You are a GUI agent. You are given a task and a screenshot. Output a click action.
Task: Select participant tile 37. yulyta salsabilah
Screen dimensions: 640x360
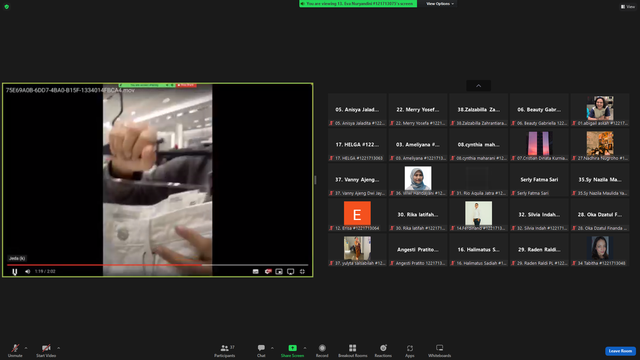(357, 250)
